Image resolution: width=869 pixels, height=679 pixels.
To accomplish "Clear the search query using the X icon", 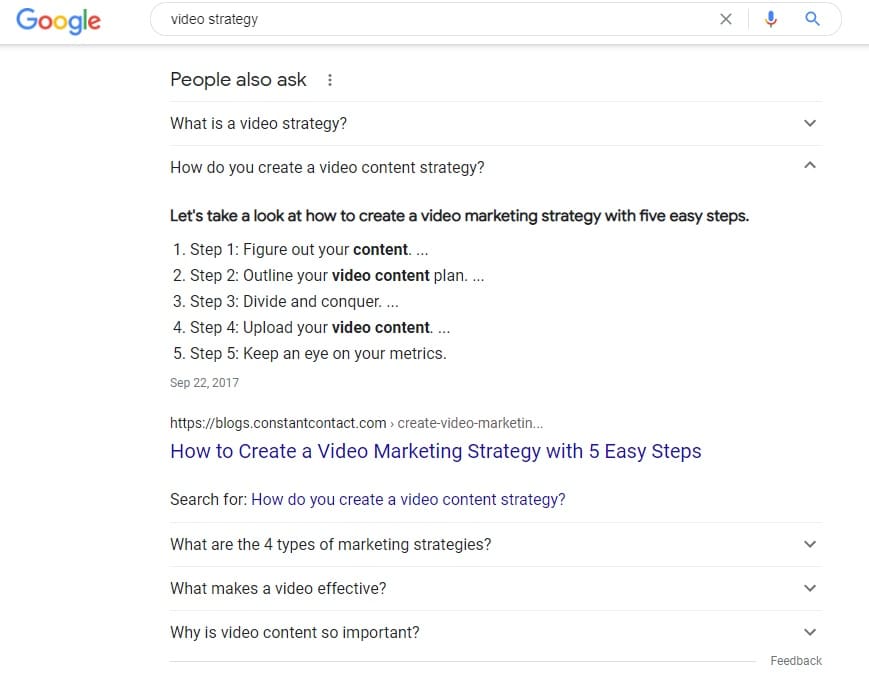I will [x=726, y=18].
